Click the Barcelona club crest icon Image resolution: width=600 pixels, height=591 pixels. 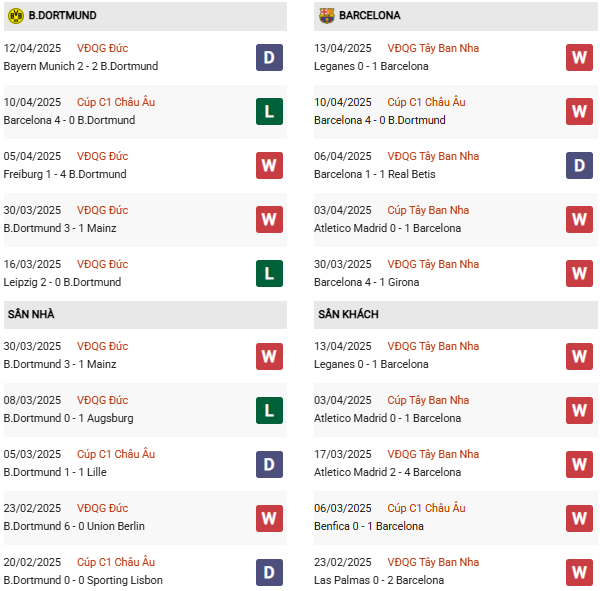coord(326,15)
